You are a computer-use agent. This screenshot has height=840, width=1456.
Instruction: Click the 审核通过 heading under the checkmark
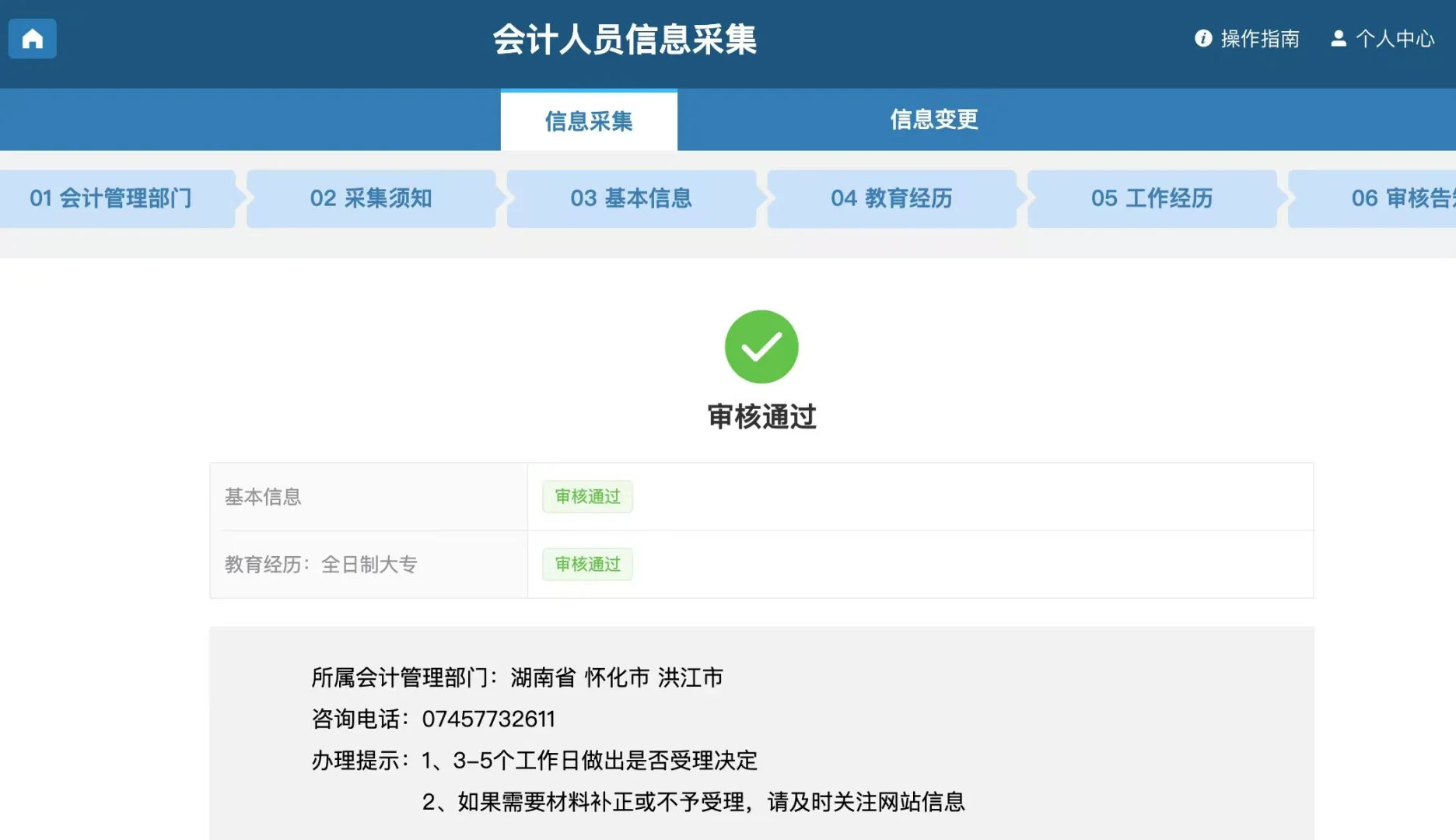pos(761,417)
